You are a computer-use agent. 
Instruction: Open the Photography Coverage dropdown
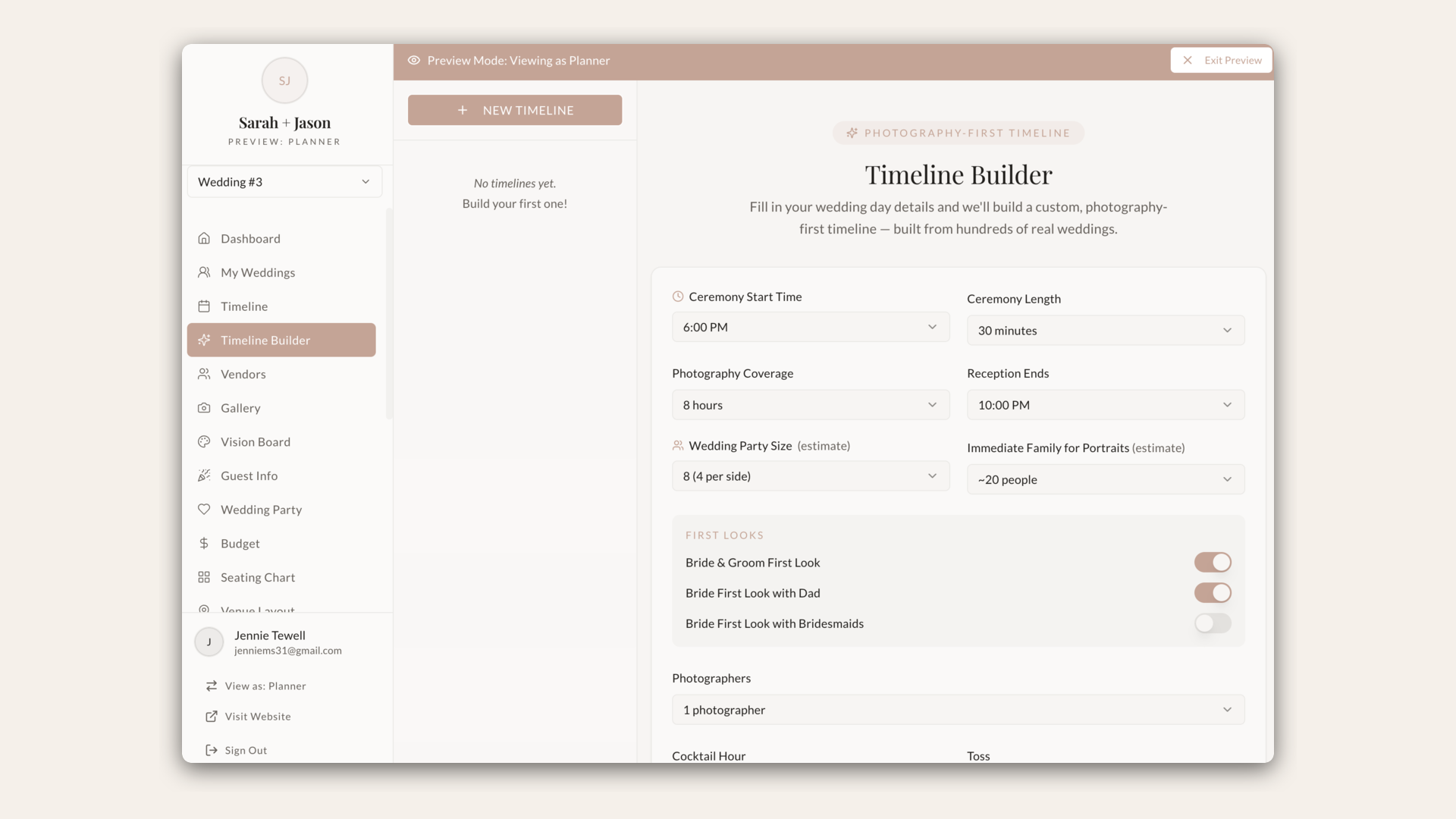point(811,405)
